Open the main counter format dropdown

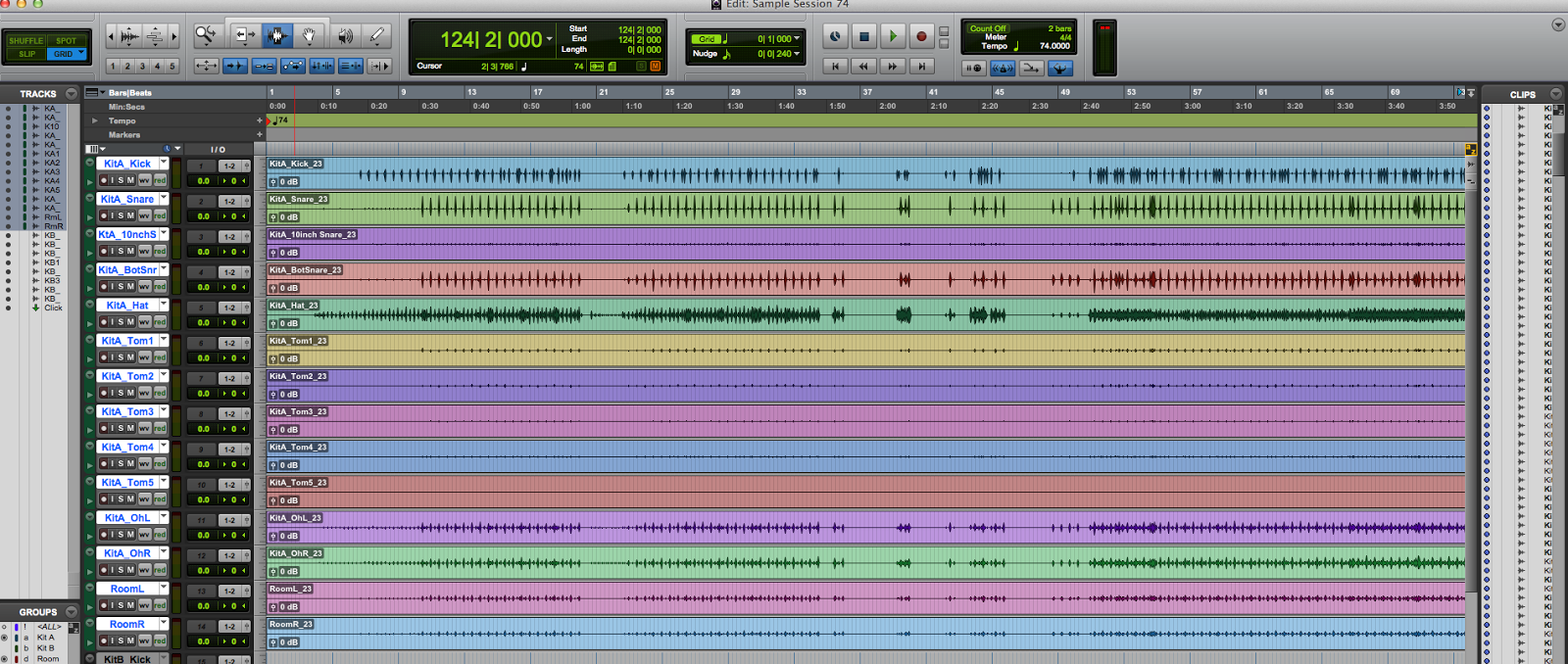tap(550, 39)
